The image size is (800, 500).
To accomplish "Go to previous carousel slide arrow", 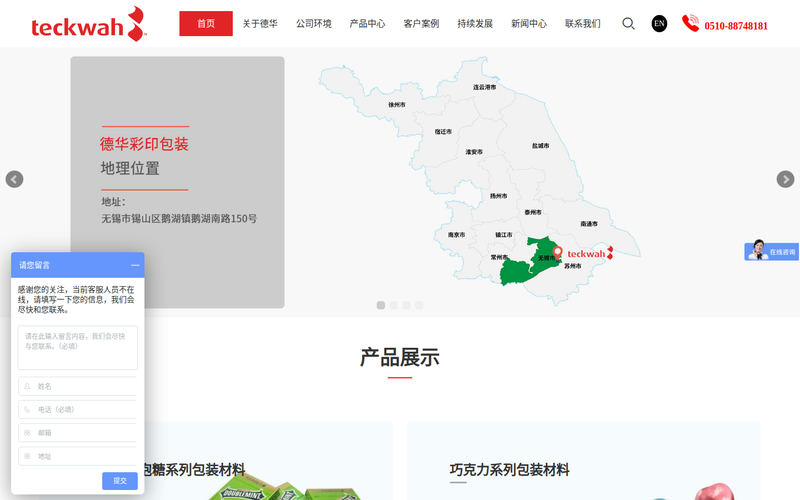I will [x=14, y=179].
